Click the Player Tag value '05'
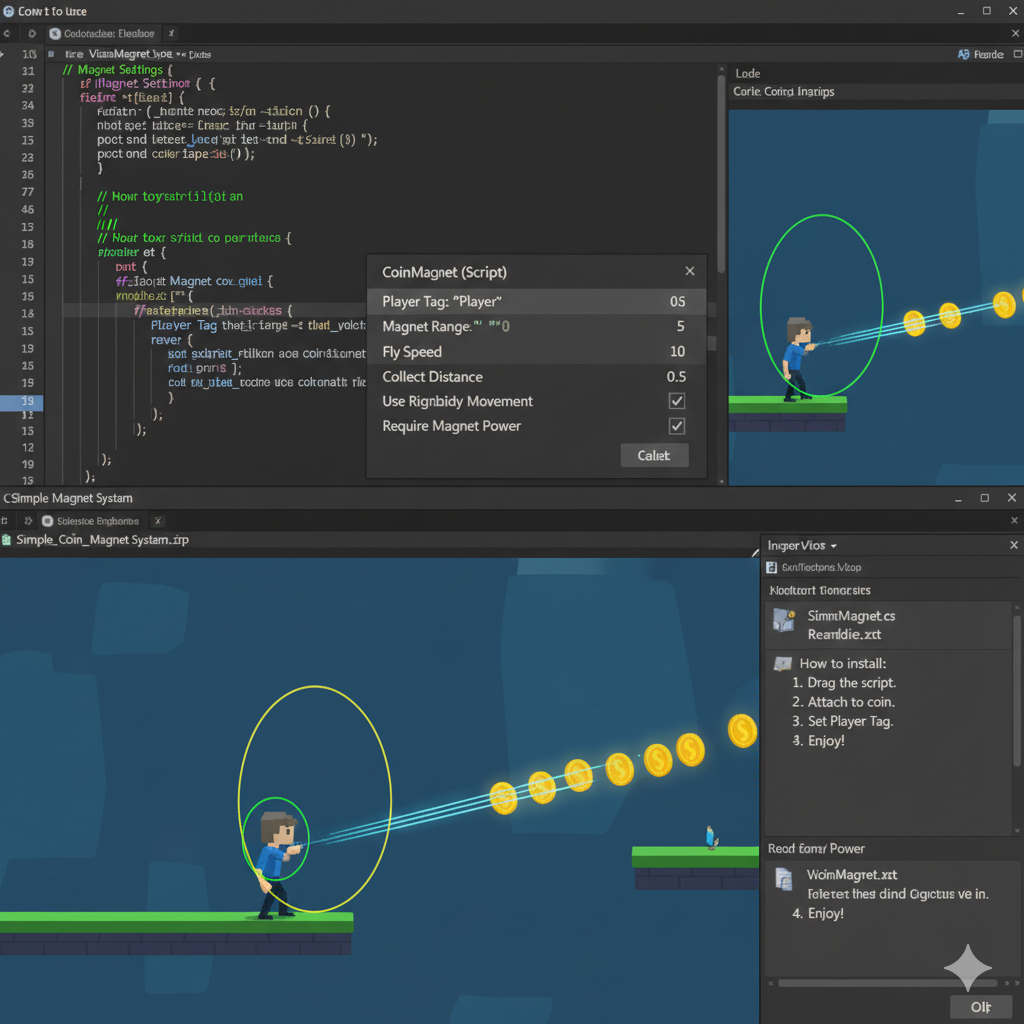The height and width of the screenshot is (1024, 1024). [677, 301]
